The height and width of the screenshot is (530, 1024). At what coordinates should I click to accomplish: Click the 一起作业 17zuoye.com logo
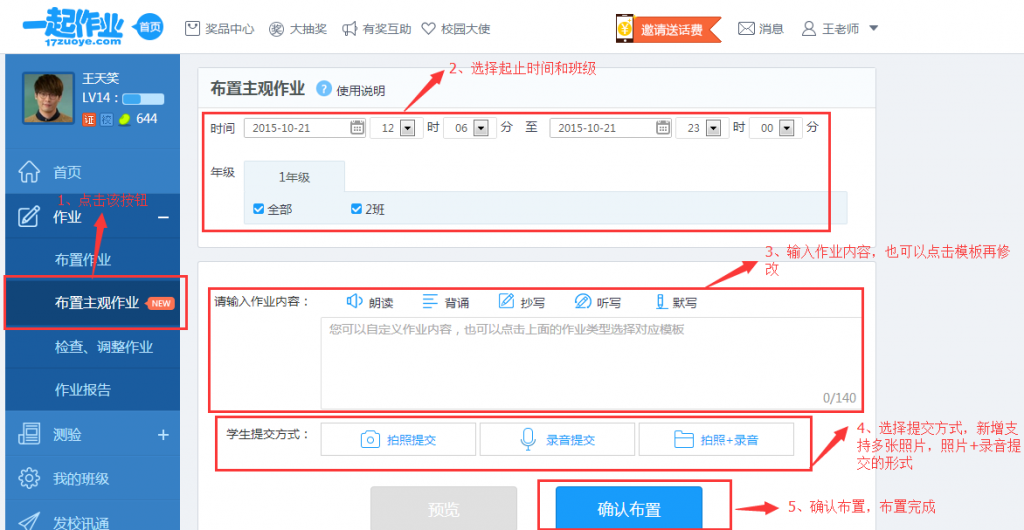(x=72, y=29)
